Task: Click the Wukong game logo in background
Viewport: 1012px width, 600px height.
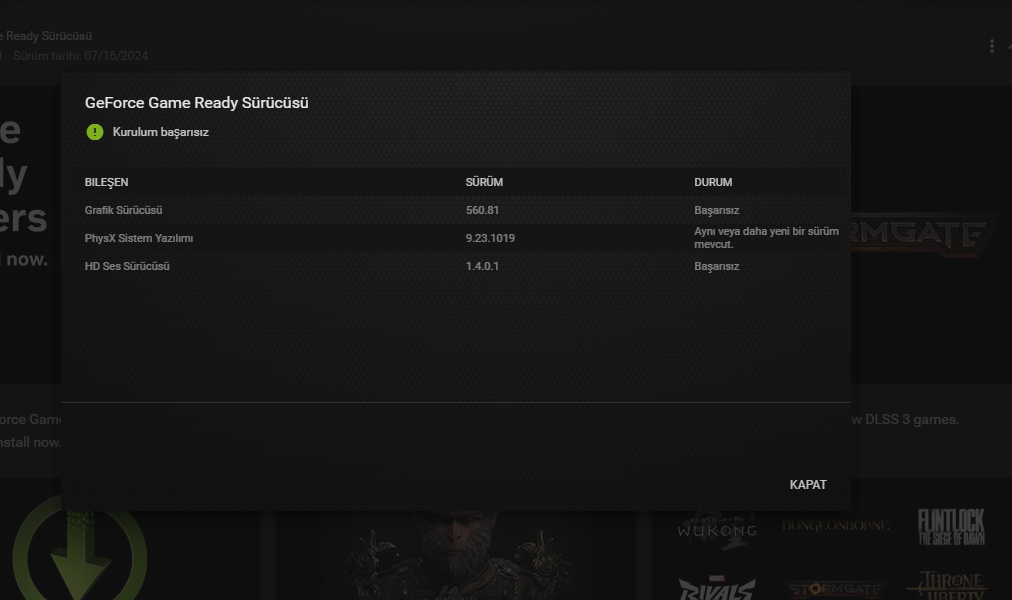Action: pos(716,529)
